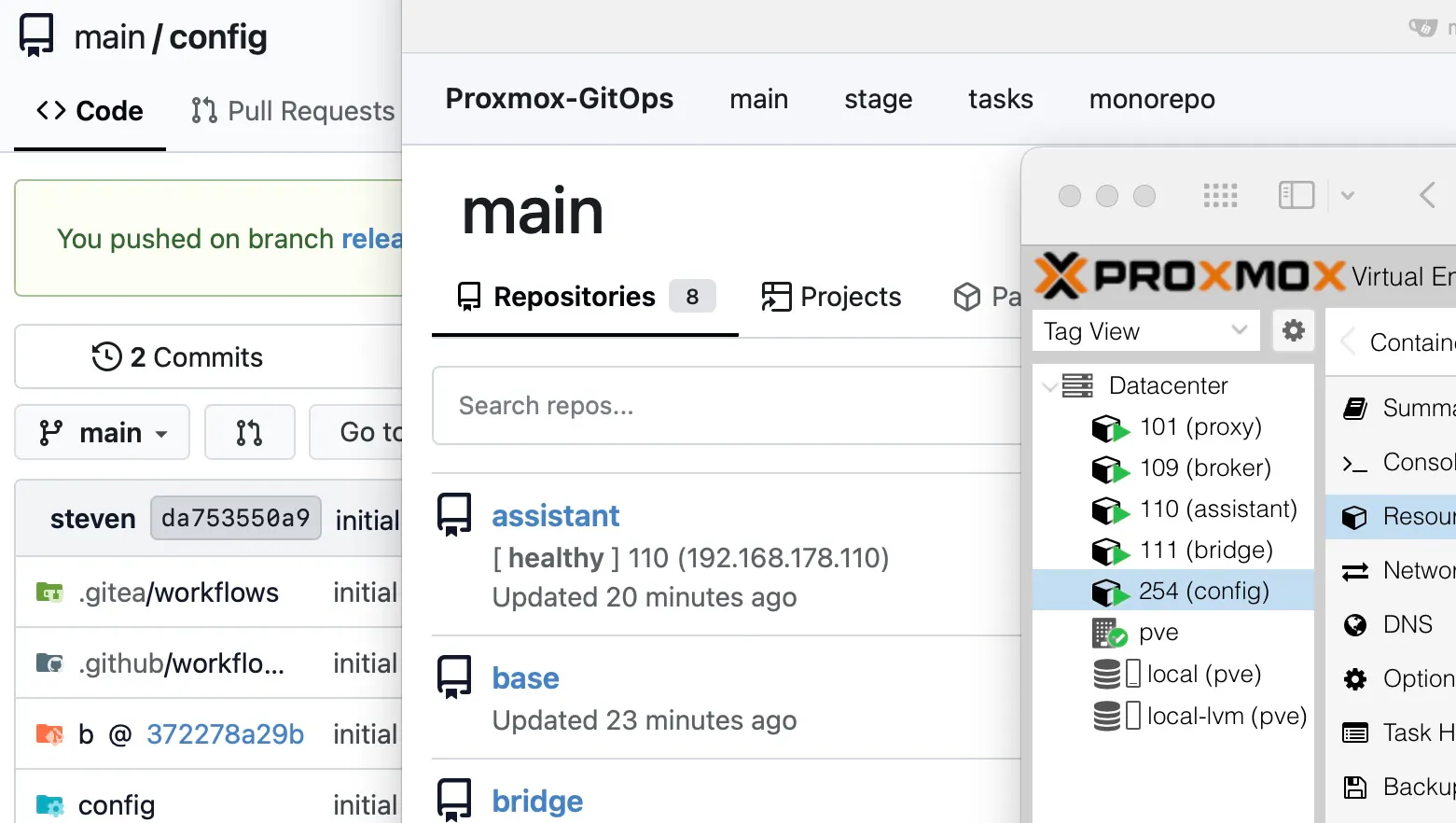Switch to the Projects tab
Screen dimensions: 1456x823
(831, 297)
